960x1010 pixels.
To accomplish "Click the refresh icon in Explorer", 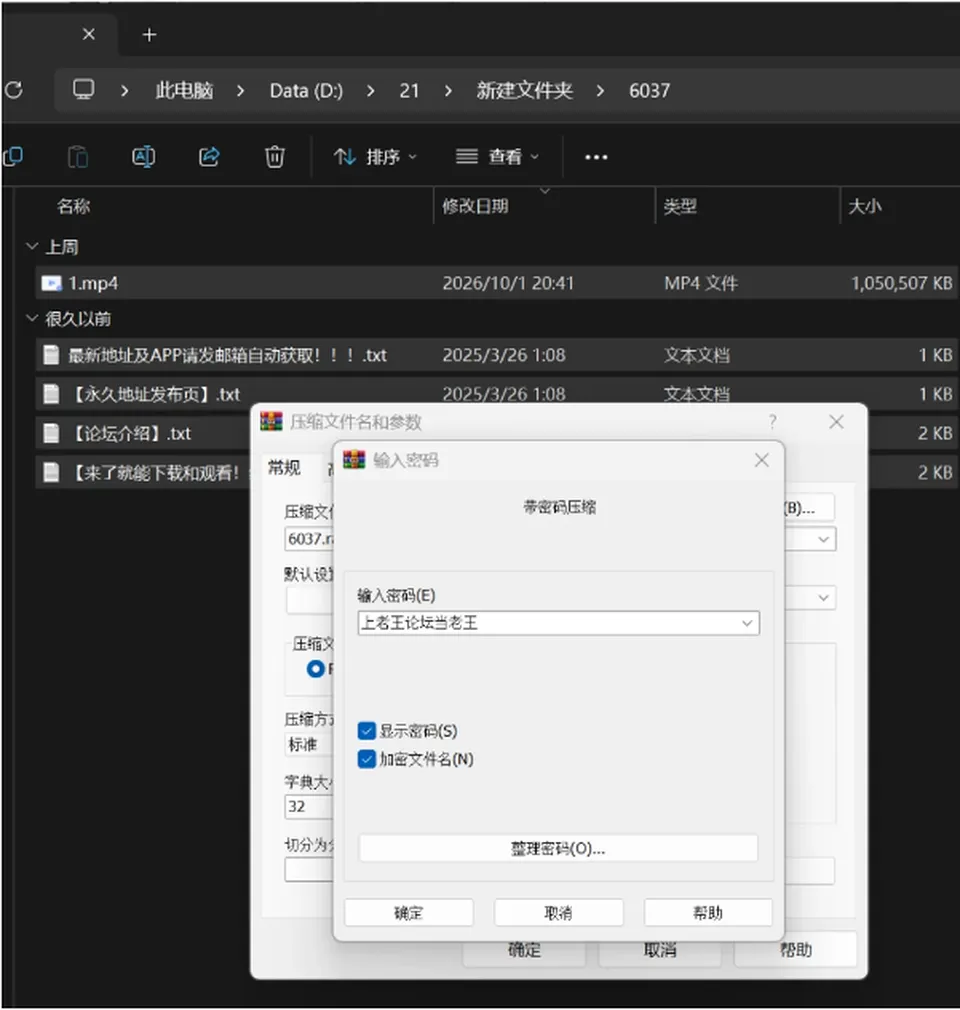I will point(14,90).
